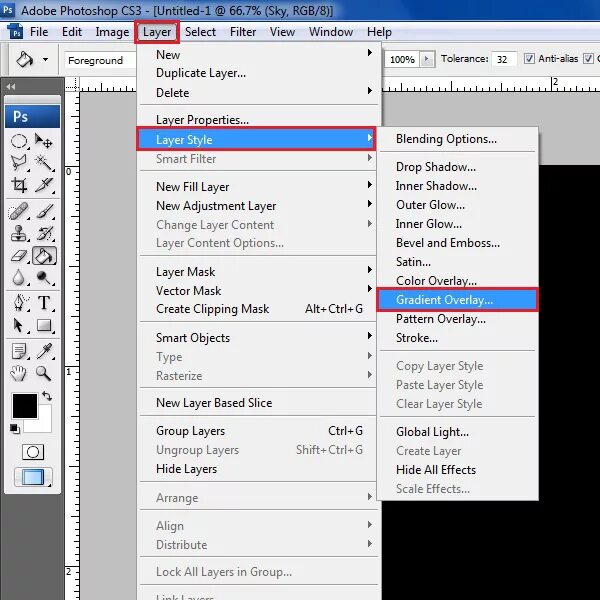Open the Foreground fill source dropdown

point(100,60)
